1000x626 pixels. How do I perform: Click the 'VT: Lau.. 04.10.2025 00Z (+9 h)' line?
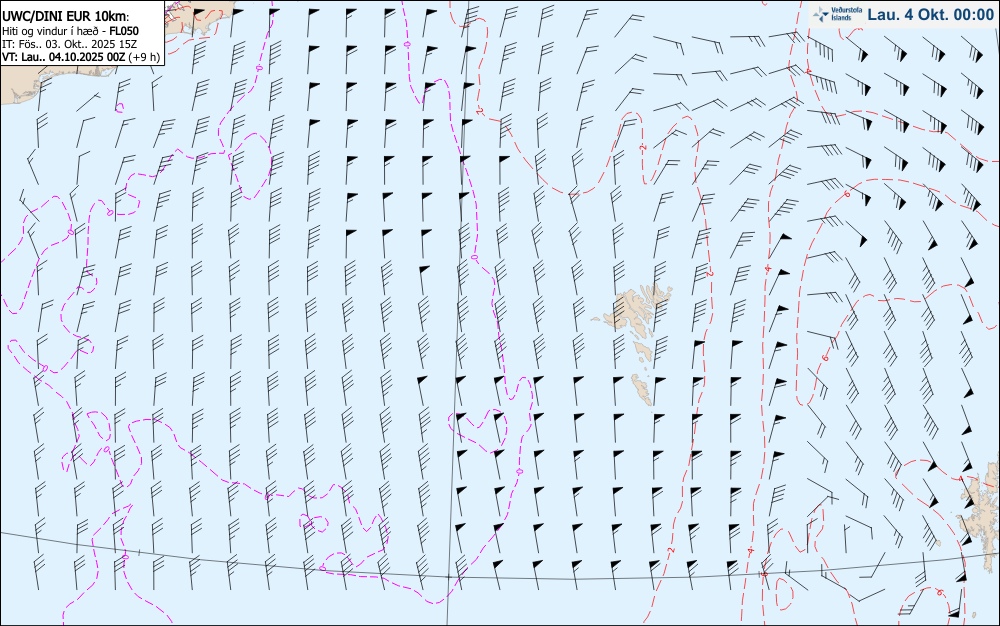pyautogui.click(x=80, y=57)
